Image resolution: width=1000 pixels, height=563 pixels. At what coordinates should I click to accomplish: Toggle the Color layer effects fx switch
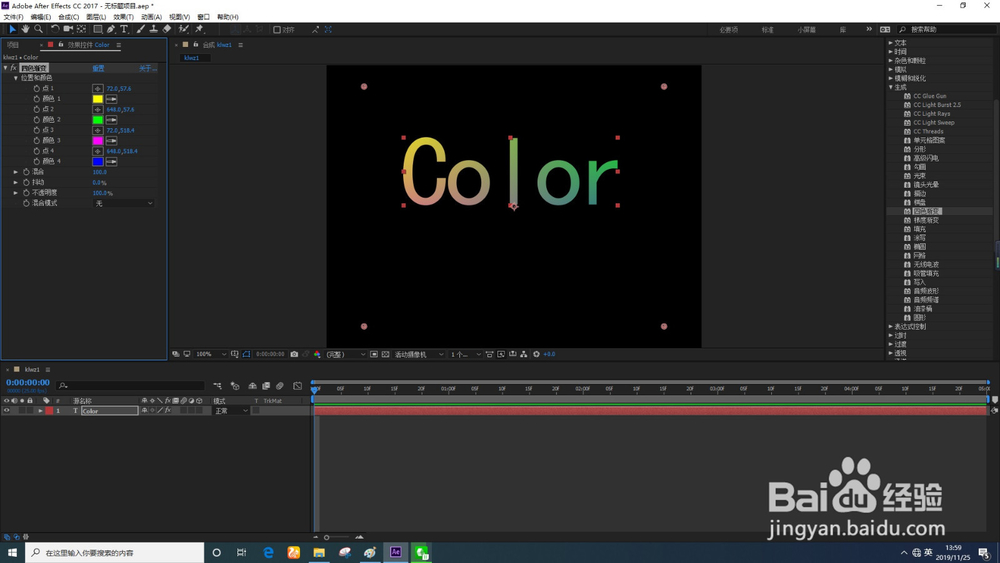tap(168, 411)
